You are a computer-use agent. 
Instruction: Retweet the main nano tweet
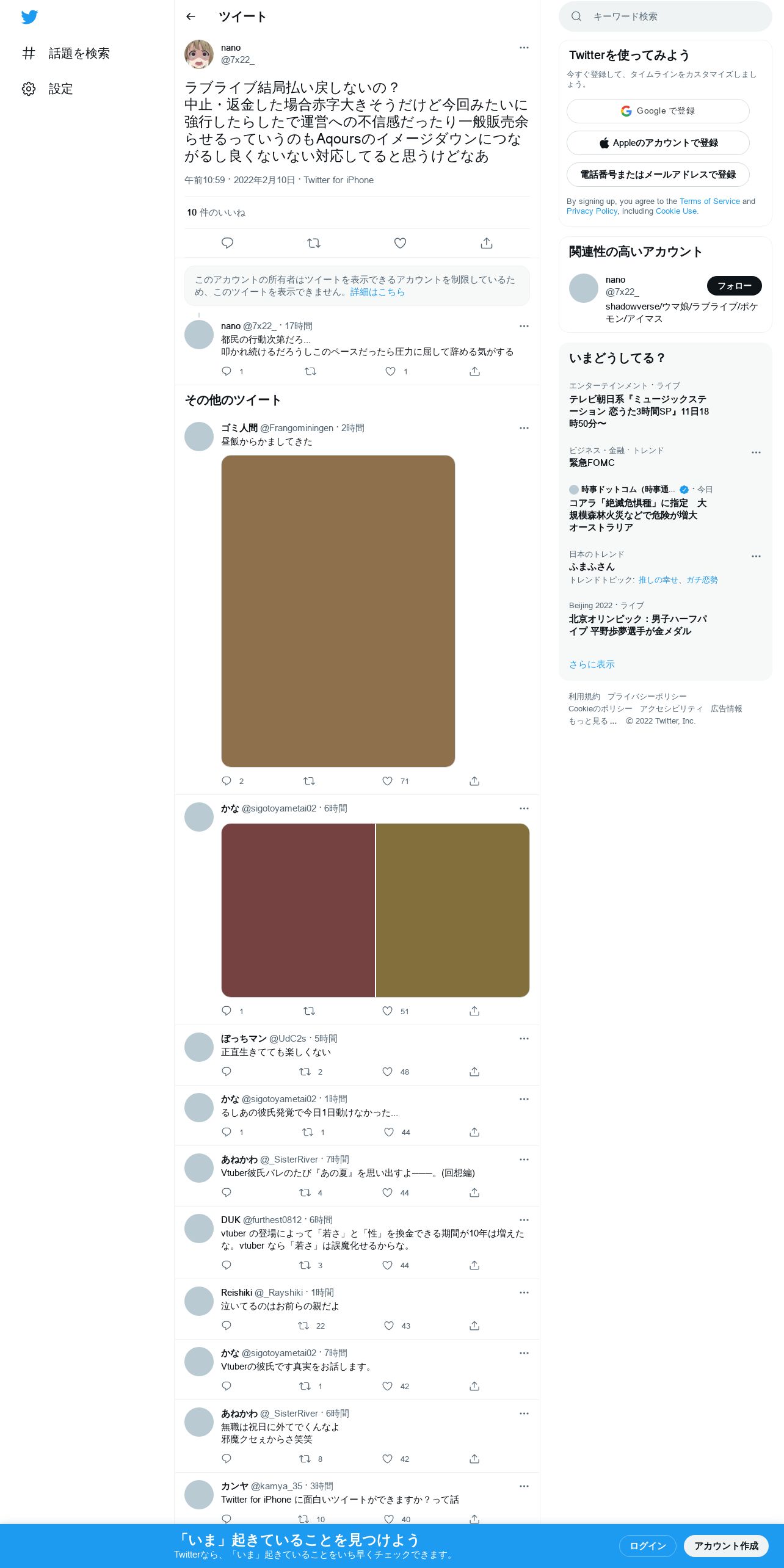(314, 243)
